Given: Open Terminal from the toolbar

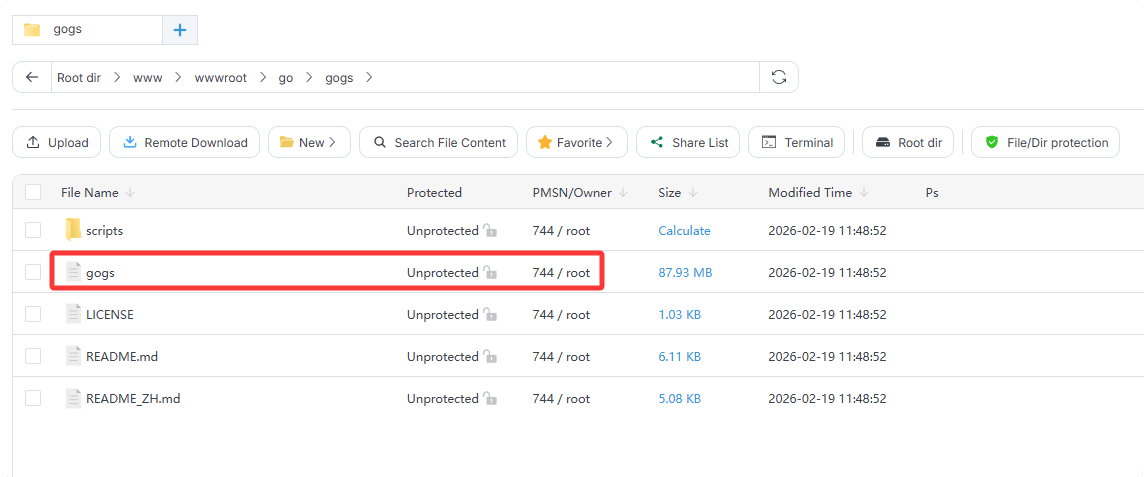Looking at the screenshot, I should 796,142.
